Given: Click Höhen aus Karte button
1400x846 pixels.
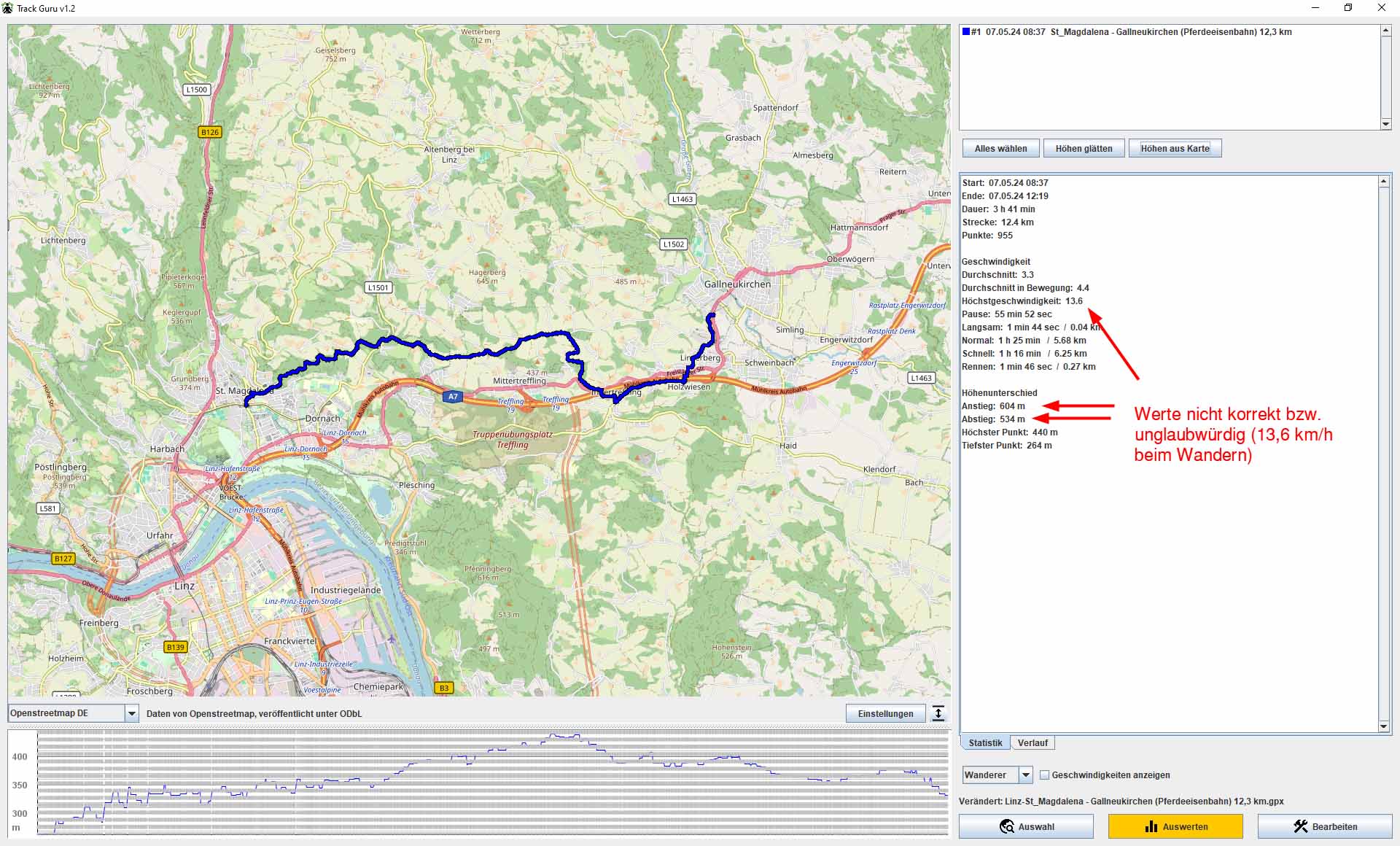Looking at the screenshot, I should (1175, 149).
